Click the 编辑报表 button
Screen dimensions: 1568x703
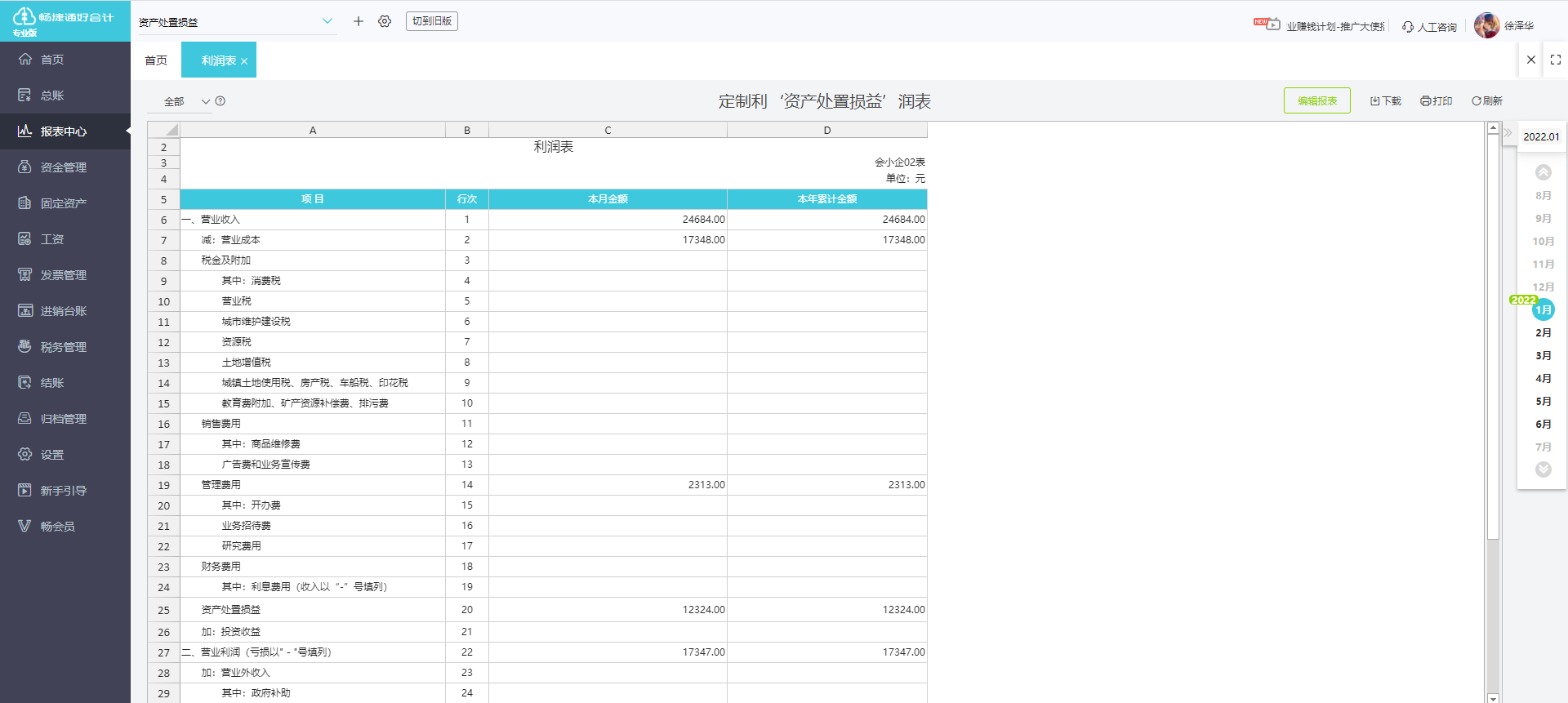pos(1316,101)
